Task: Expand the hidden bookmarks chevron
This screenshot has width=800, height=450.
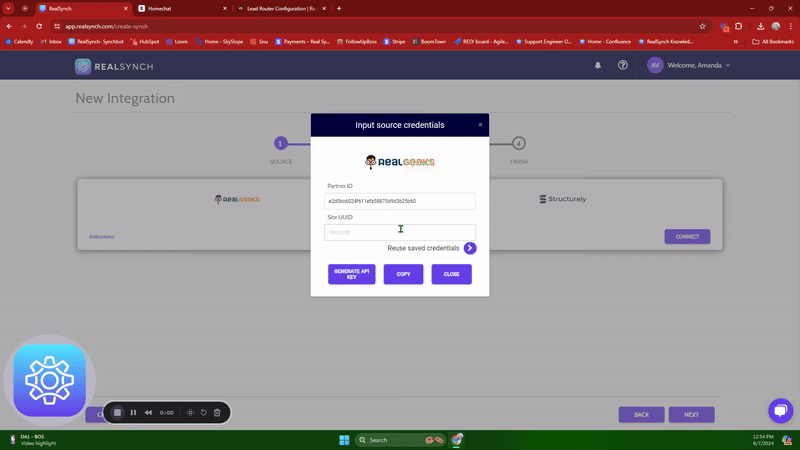Action: tap(736, 42)
